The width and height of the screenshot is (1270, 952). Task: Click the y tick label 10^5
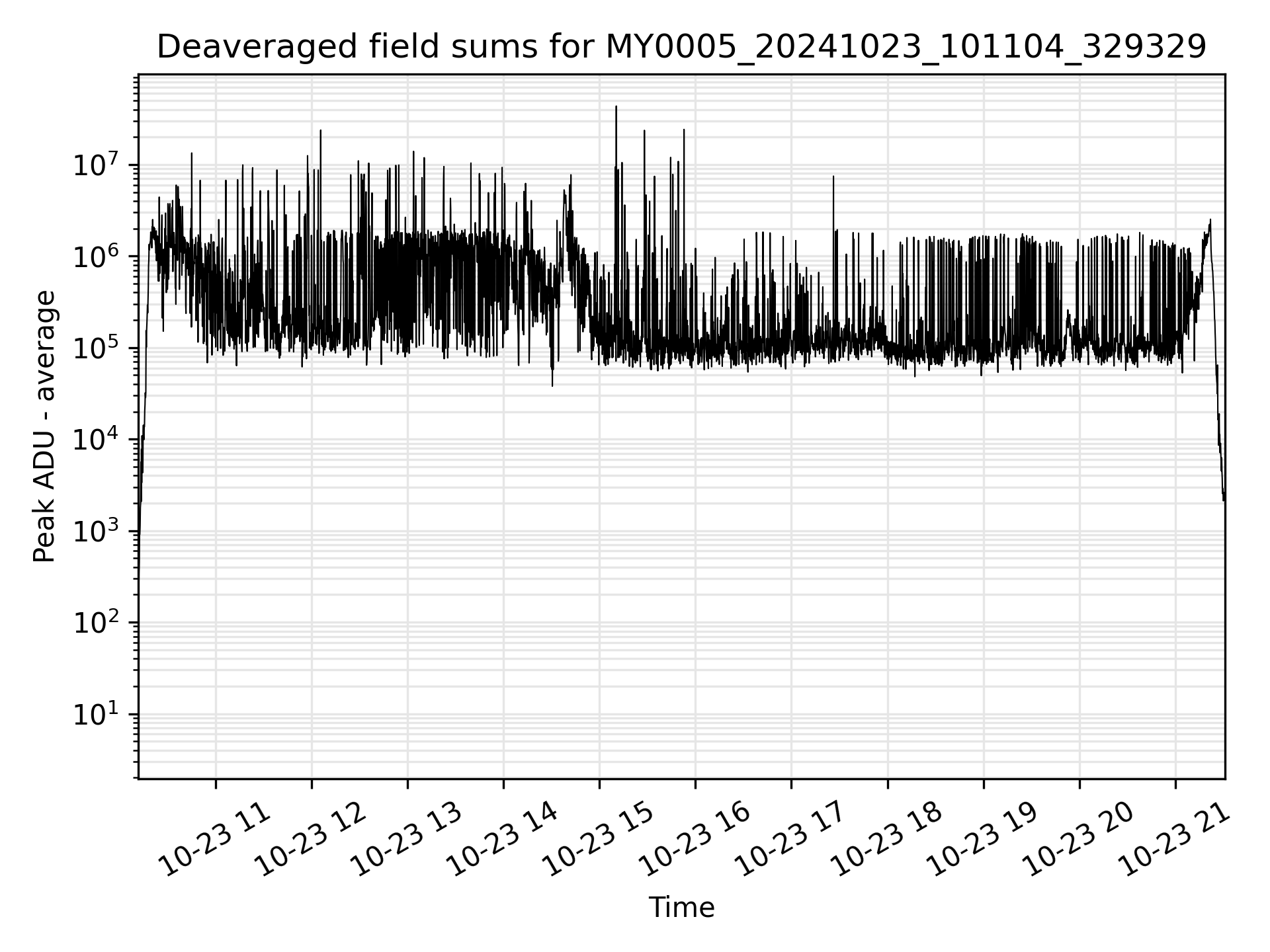tap(96, 348)
